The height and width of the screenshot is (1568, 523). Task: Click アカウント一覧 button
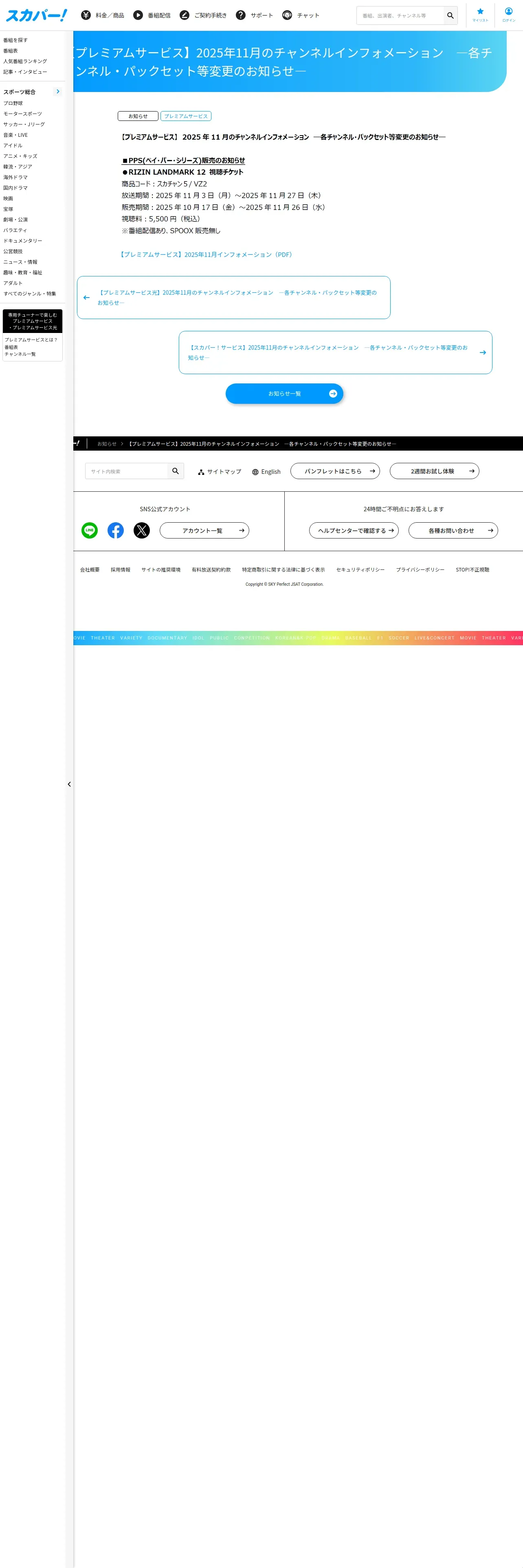[x=204, y=531]
